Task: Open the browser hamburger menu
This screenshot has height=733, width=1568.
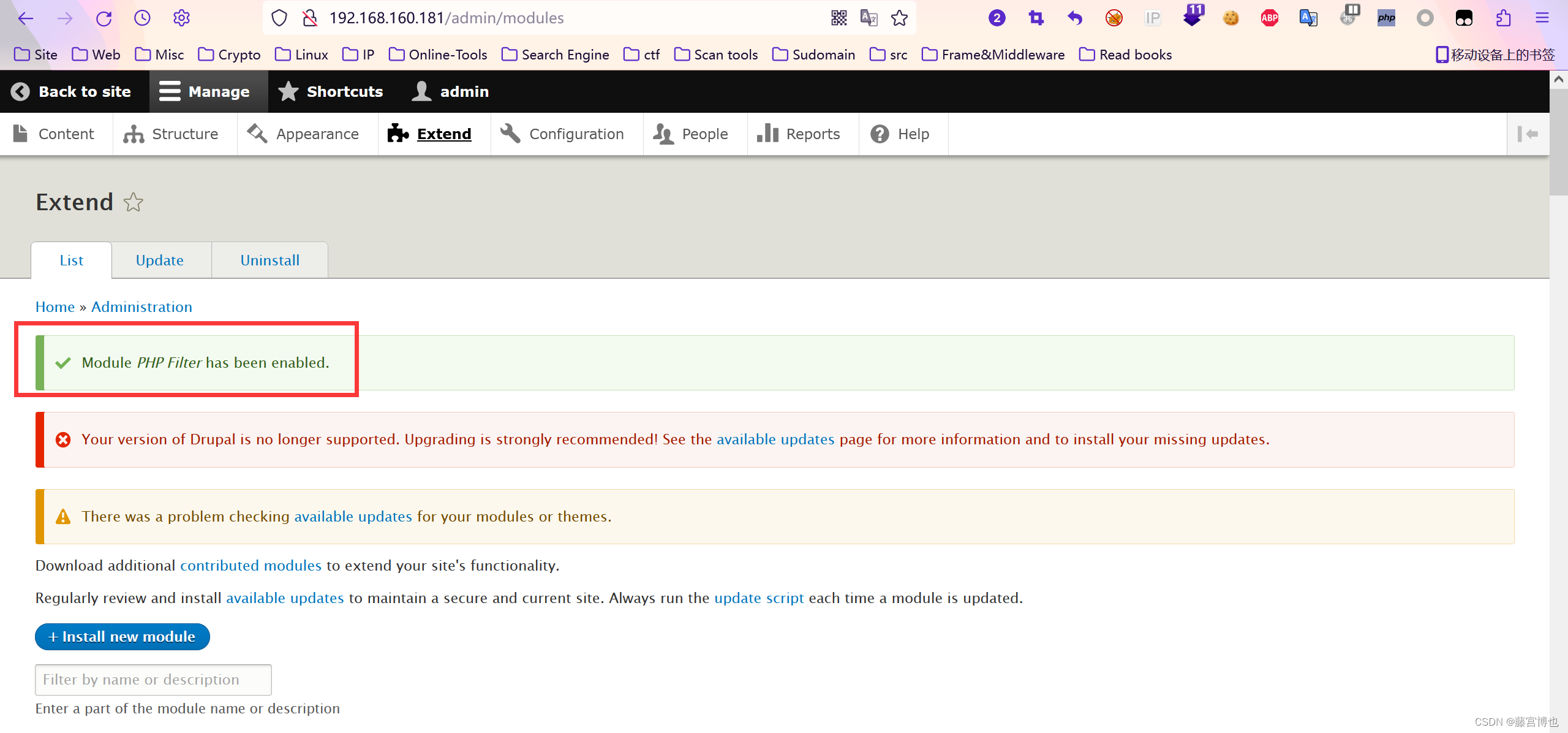Action: pyautogui.click(x=1542, y=18)
